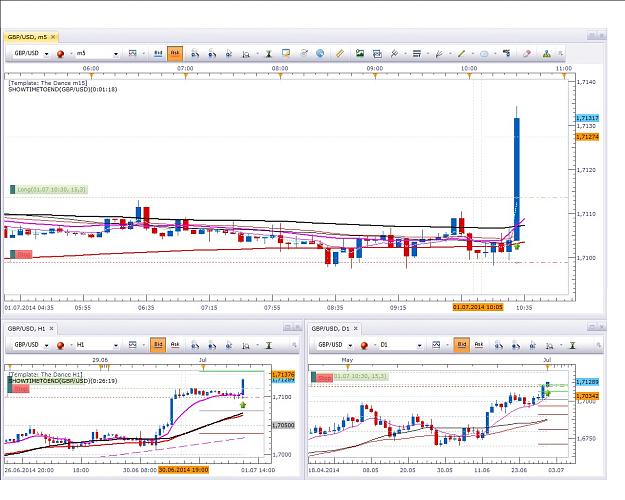
Task: Click the chart window icon right of the picture icon
Action: tap(377, 53)
